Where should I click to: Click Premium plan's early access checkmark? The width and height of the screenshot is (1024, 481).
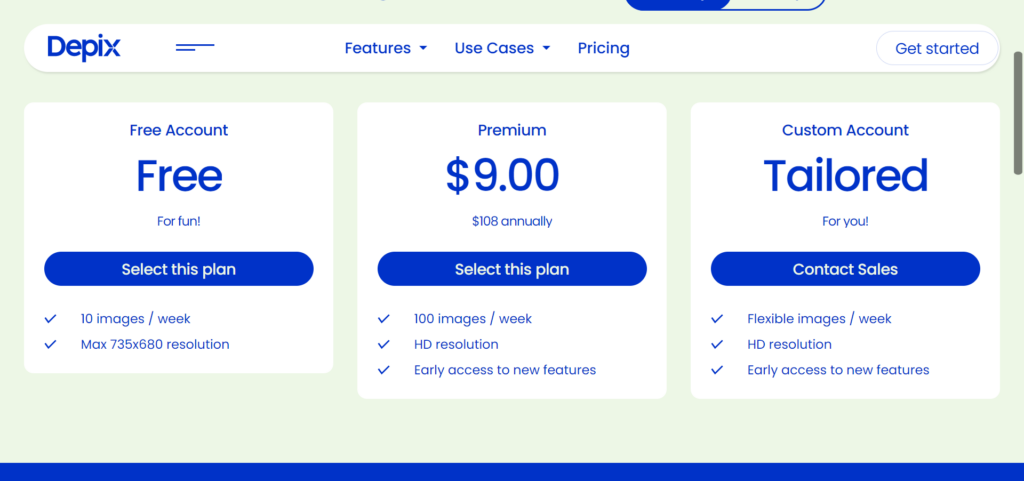click(x=383, y=370)
